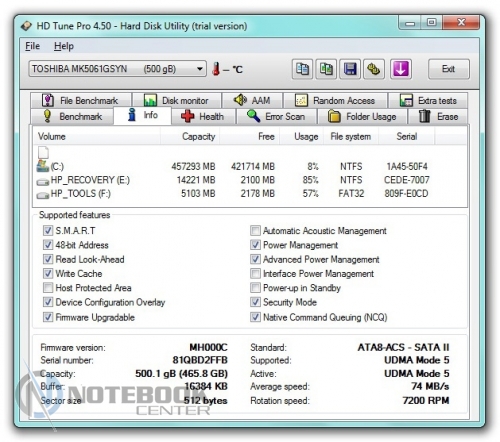
Task: Toggle Native Command Queuing (NCQ) checkbox
Action: [x=255, y=317]
